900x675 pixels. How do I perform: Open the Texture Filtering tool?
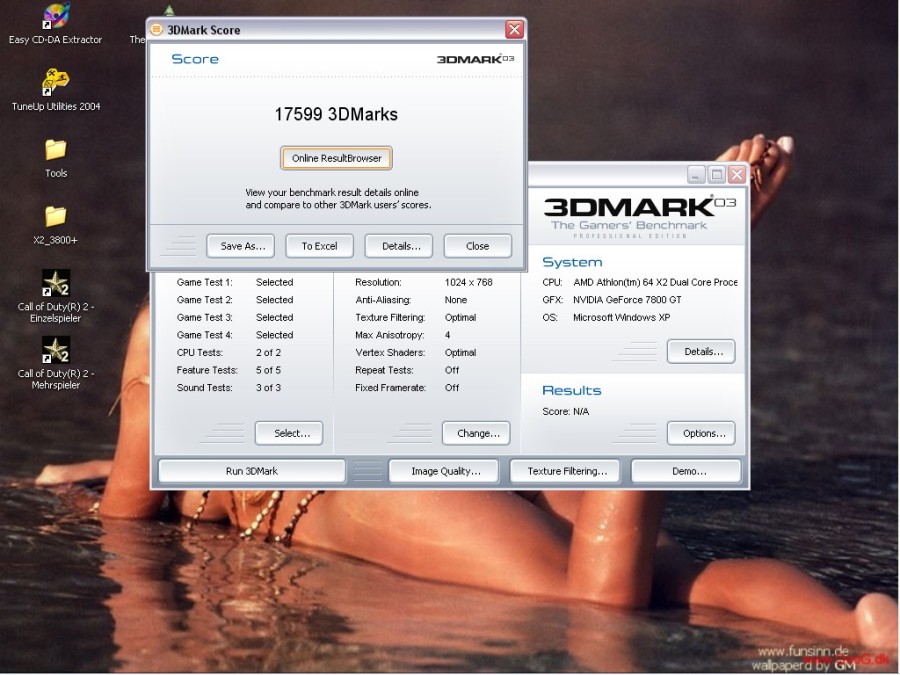point(565,471)
